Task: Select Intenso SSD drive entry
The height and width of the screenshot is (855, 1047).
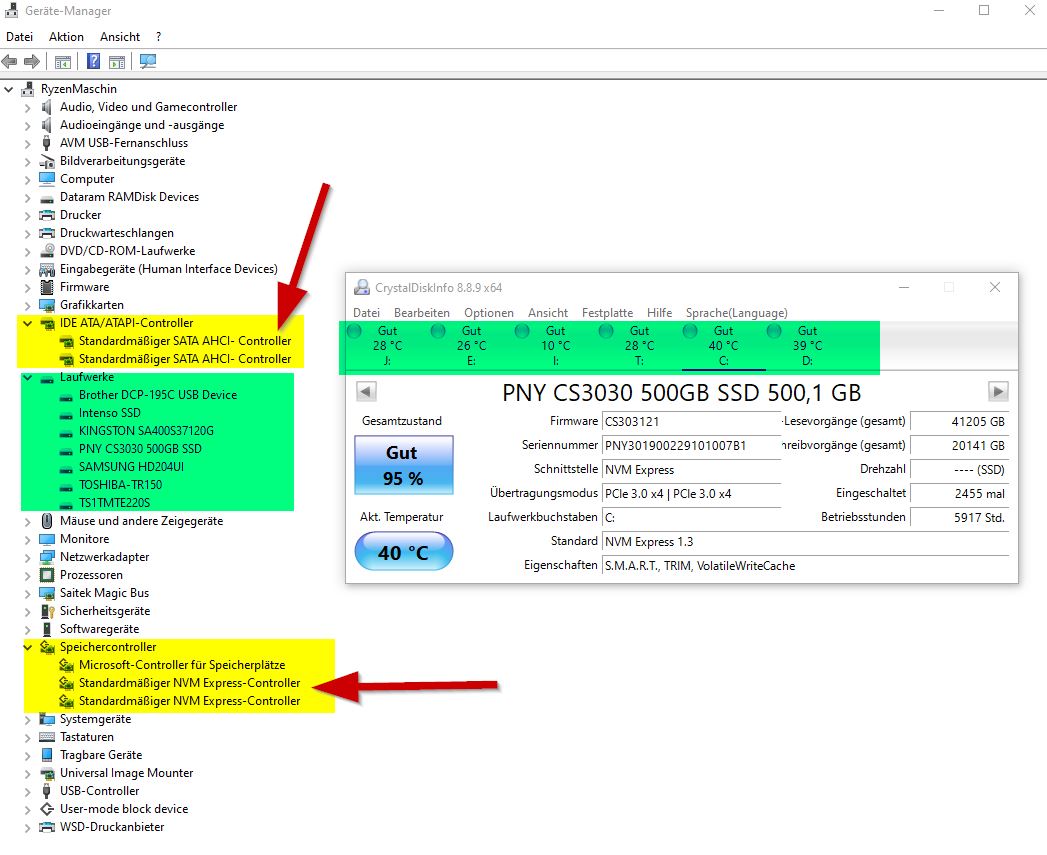Action: pos(110,413)
